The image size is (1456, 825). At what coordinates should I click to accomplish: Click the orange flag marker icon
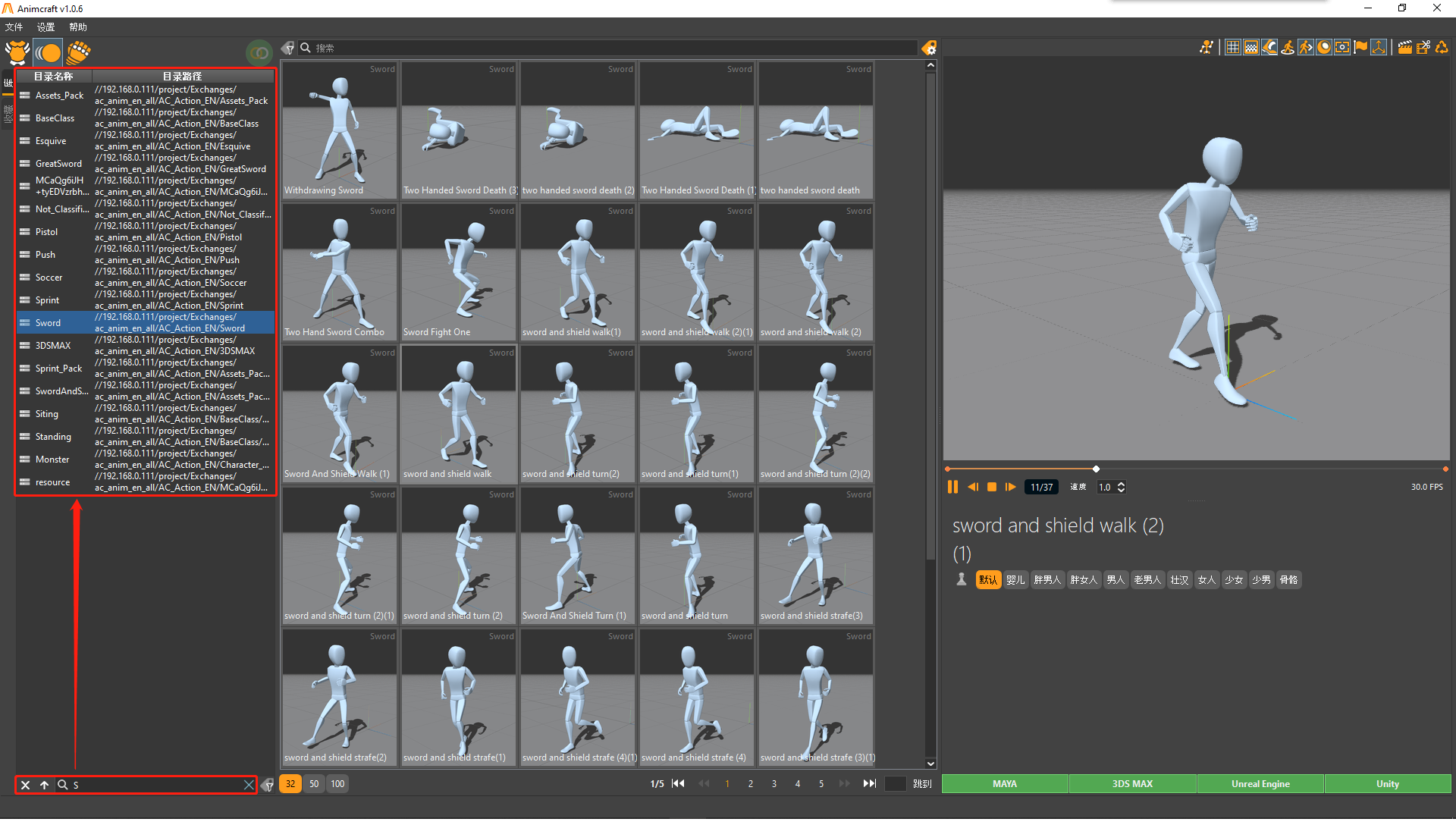pos(1361,47)
